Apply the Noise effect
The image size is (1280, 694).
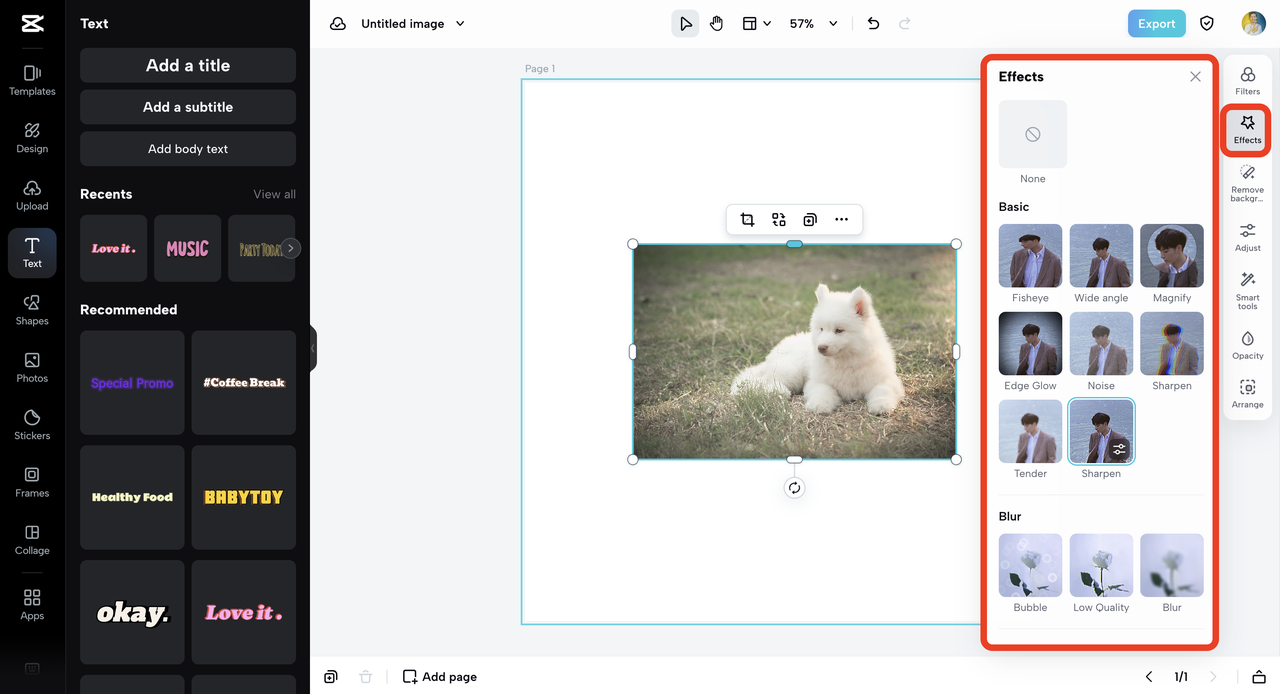1101,344
